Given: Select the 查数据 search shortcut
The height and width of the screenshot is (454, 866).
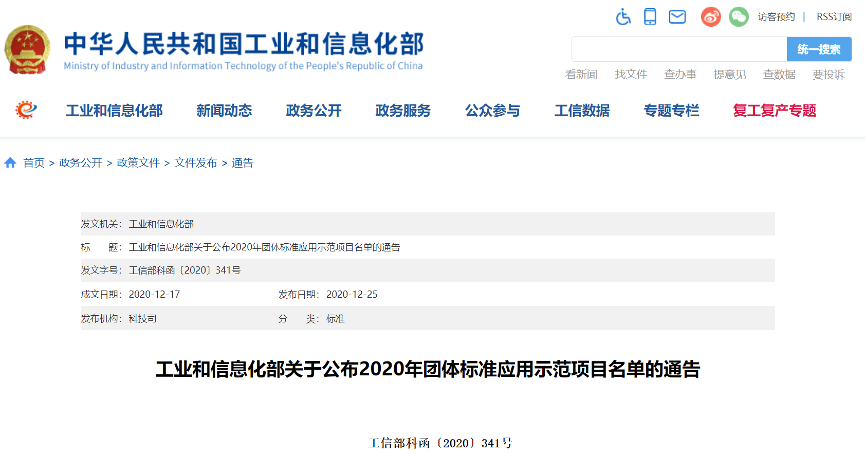Looking at the screenshot, I should tap(779, 75).
